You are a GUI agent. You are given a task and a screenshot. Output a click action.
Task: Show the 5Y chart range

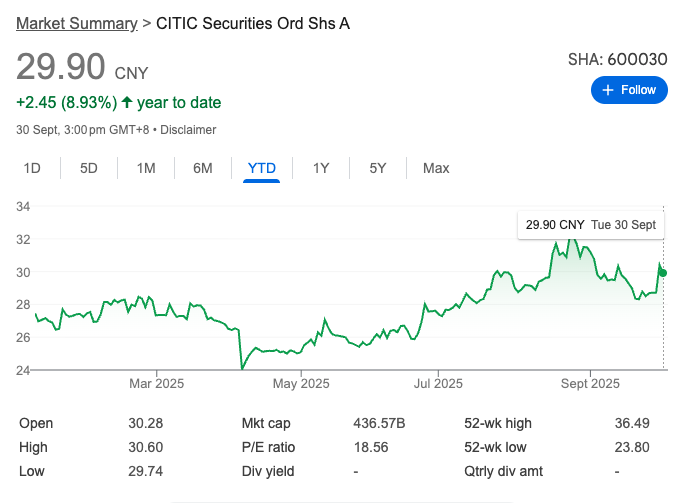(x=377, y=168)
